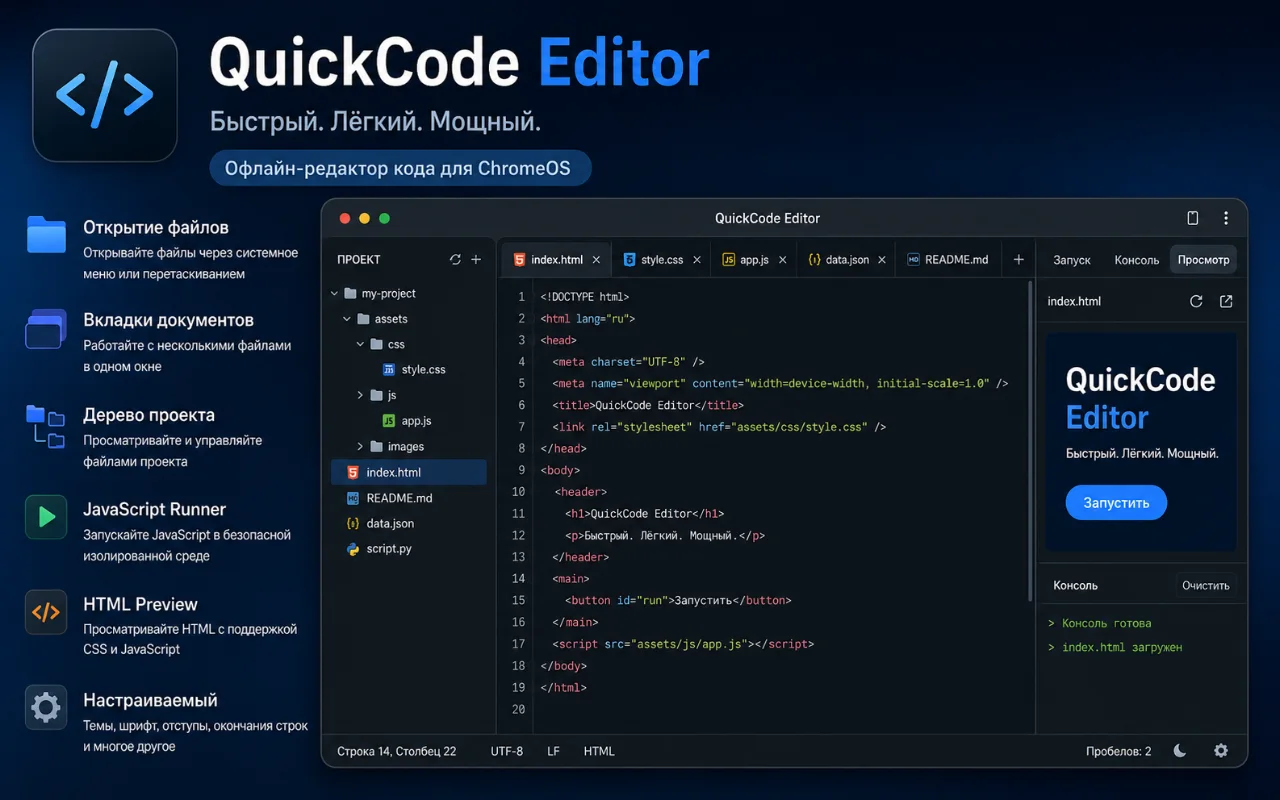The image size is (1280, 800).
Task: Close the style.css tab
Action: click(x=697, y=260)
